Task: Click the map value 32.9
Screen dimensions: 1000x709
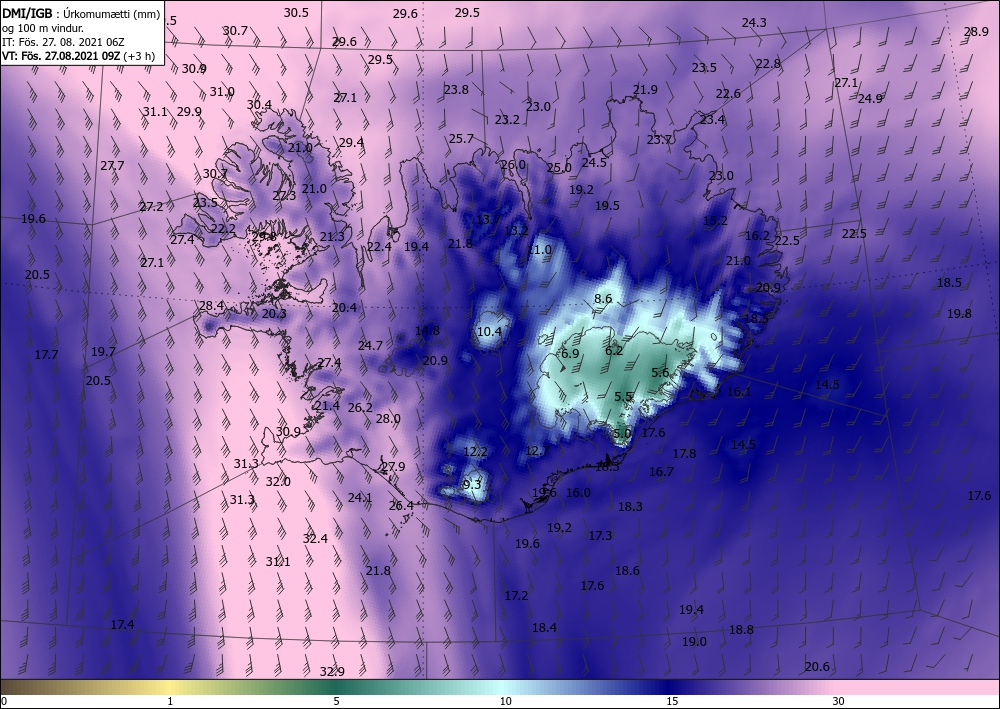Action: (332, 671)
